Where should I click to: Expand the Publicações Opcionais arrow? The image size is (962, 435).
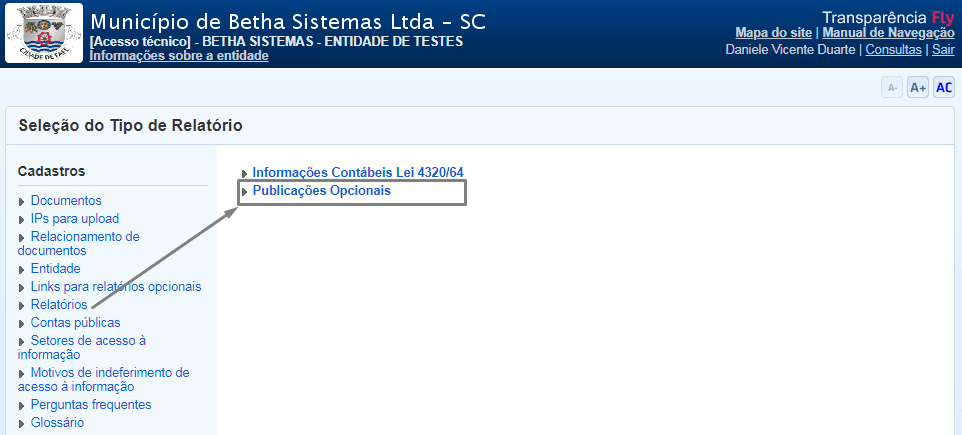(245, 192)
